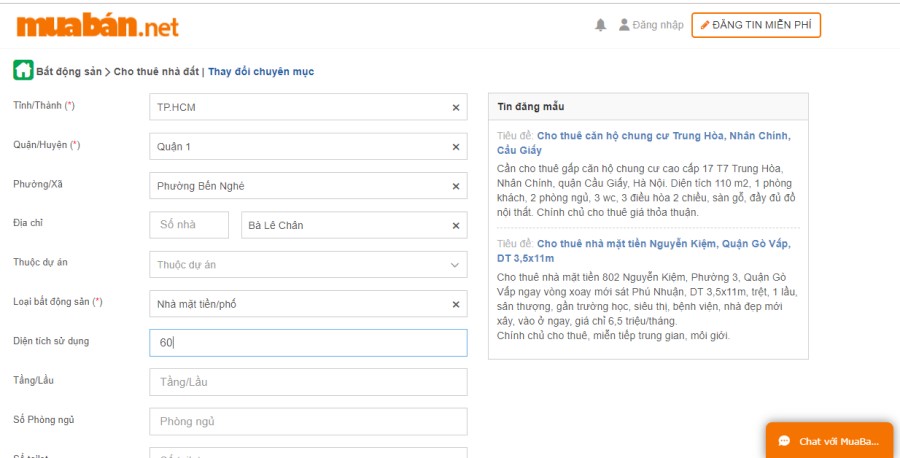Clear the Bà Lê Chân street selection

point(456,226)
